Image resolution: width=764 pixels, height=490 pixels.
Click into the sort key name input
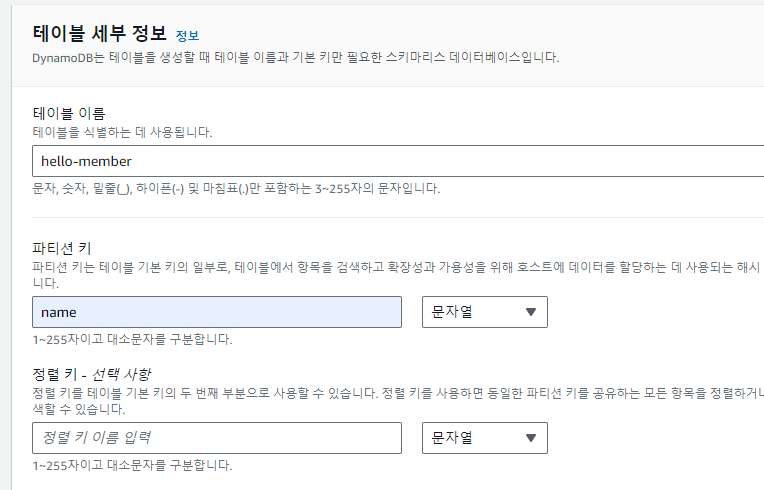[x=217, y=438]
